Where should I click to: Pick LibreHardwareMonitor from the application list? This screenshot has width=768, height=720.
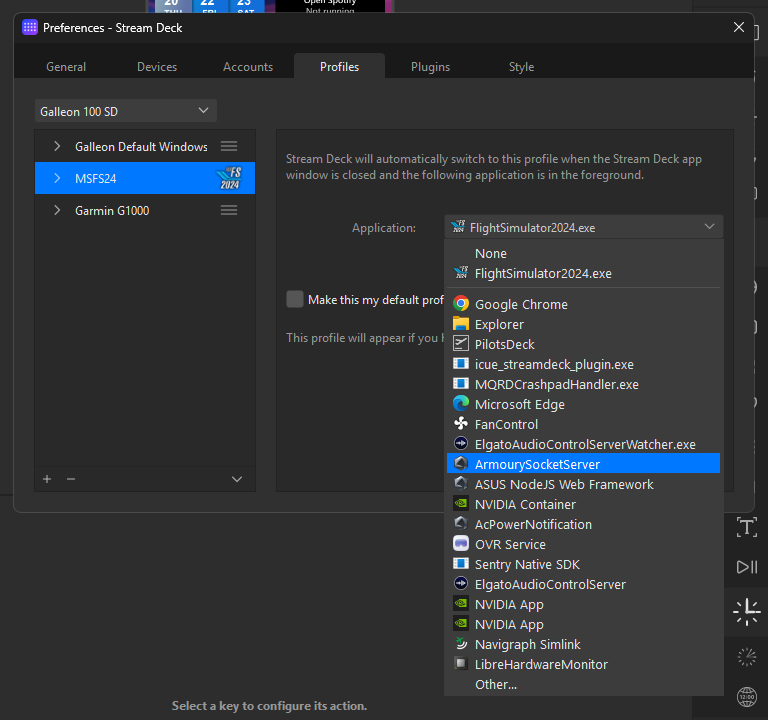(x=541, y=664)
